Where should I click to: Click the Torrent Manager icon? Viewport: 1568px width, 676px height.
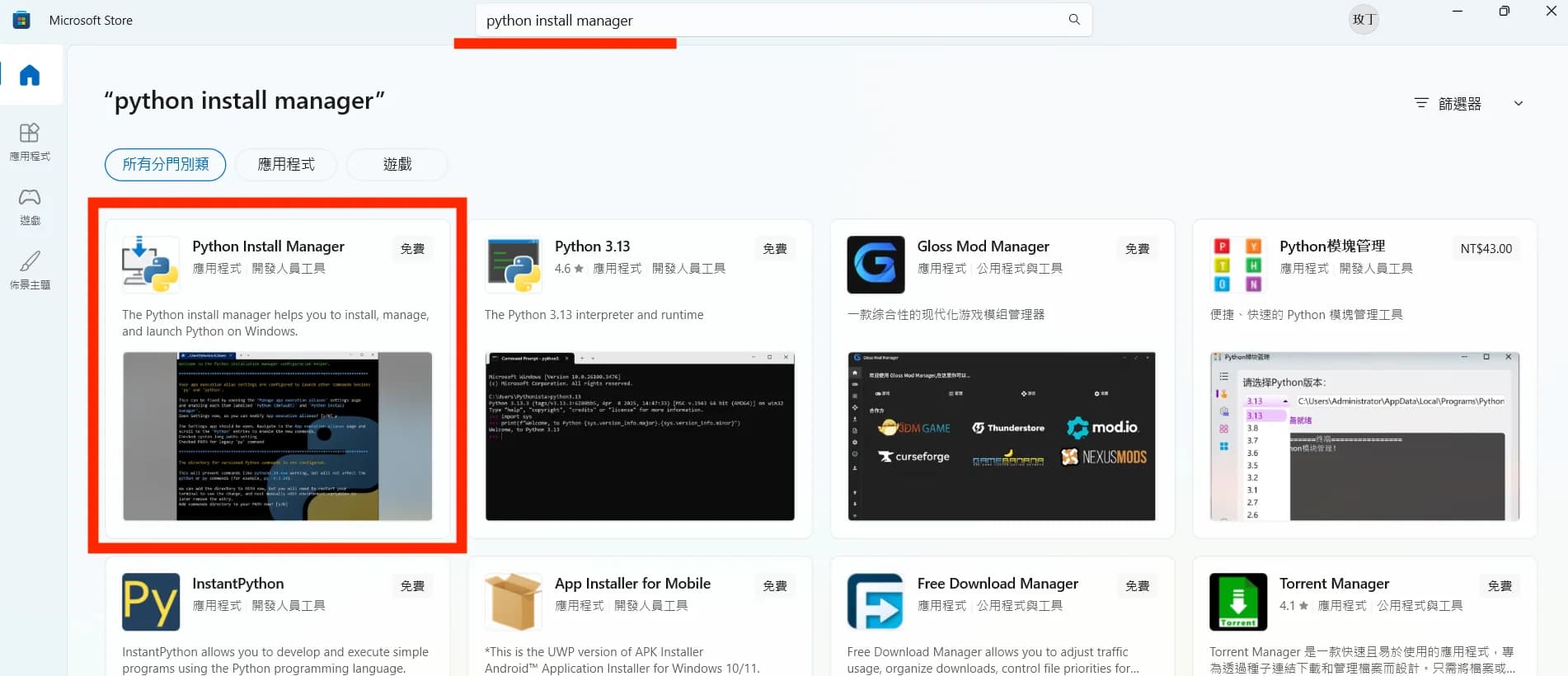click(1238, 602)
